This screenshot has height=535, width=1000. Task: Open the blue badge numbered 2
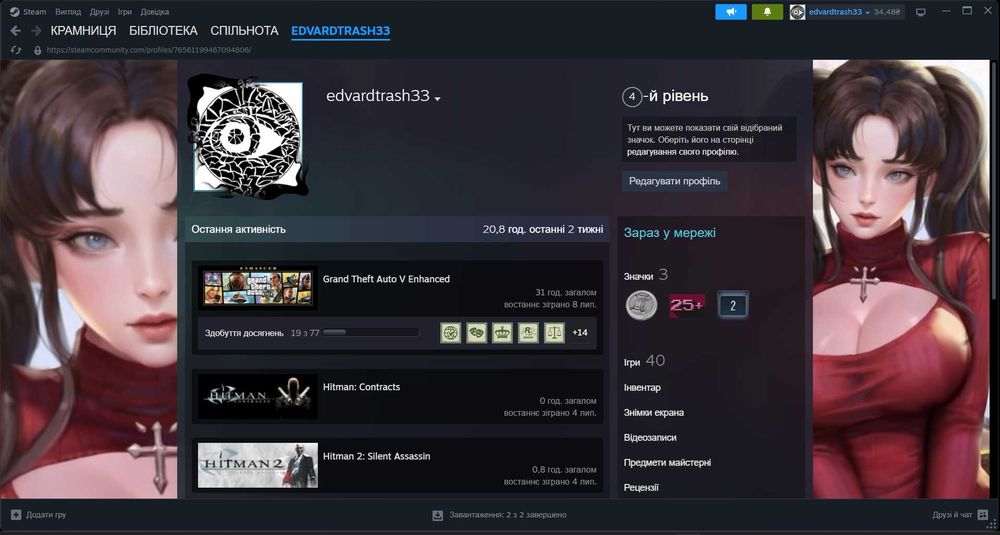(x=733, y=305)
